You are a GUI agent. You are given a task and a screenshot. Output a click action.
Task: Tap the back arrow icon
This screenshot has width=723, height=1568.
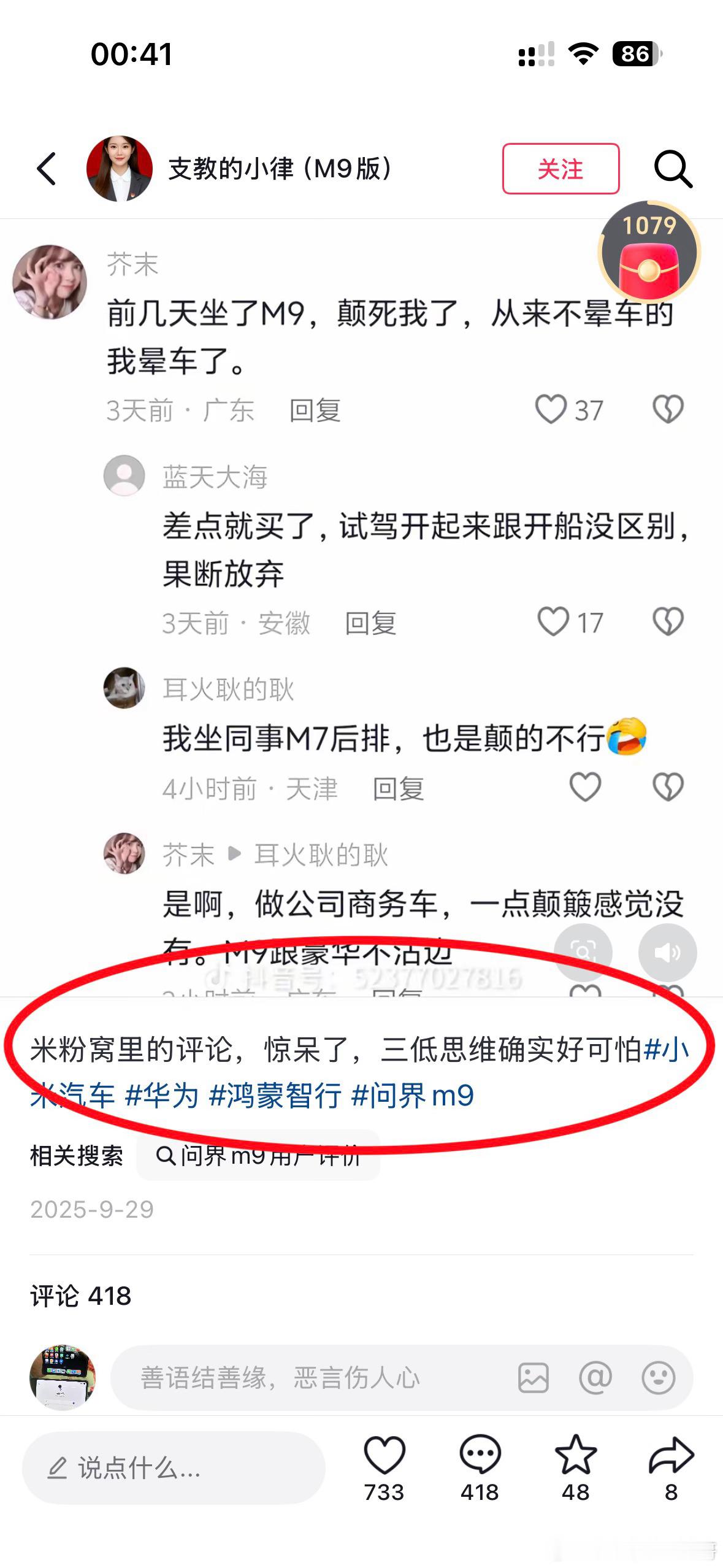pos(47,168)
